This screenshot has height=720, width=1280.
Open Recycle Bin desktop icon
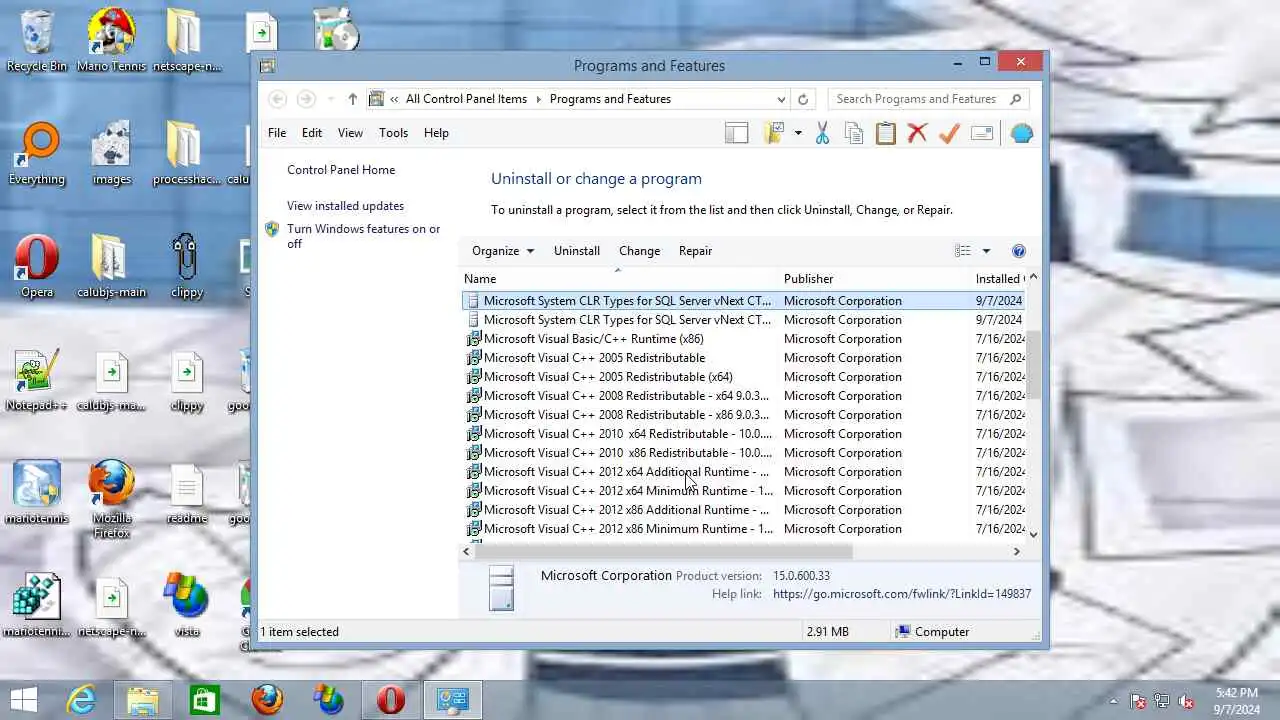(37, 41)
